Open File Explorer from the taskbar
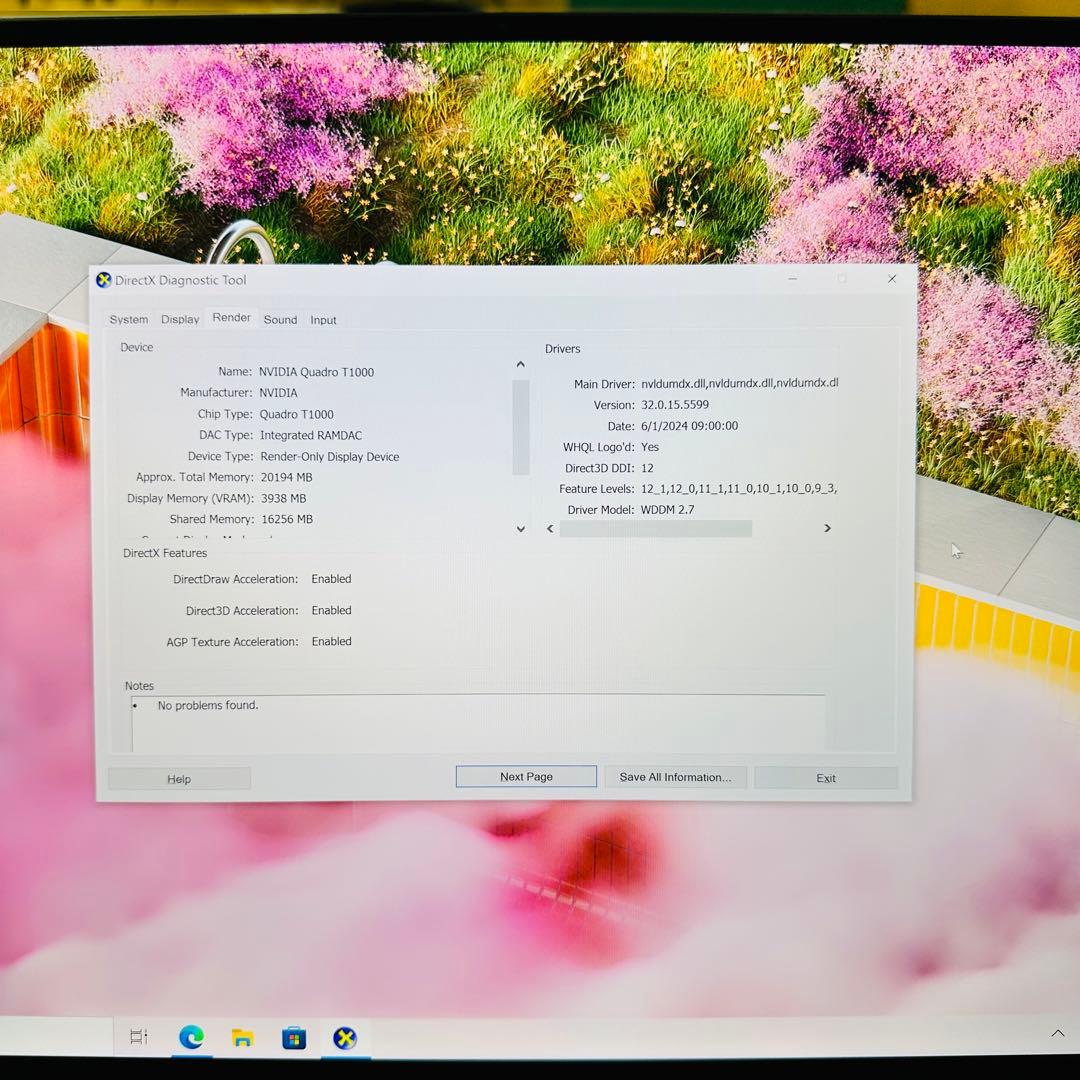The image size is (1080, 1080). coord(242,1037)
